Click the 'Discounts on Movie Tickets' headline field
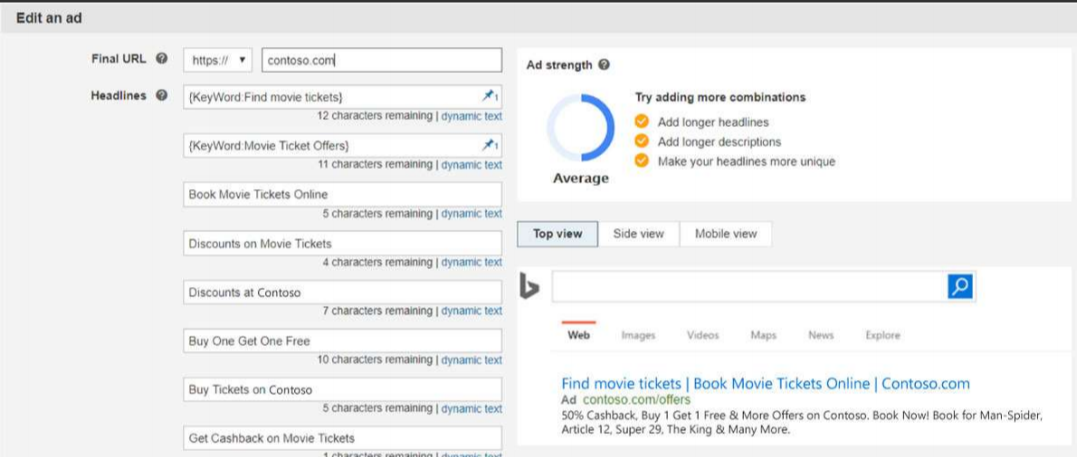 click(343, 243)
